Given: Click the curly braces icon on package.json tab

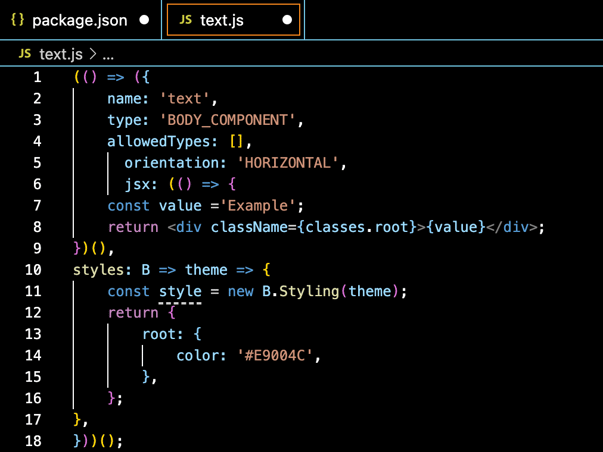Looking at the screenshot, I should coord(17,20).
